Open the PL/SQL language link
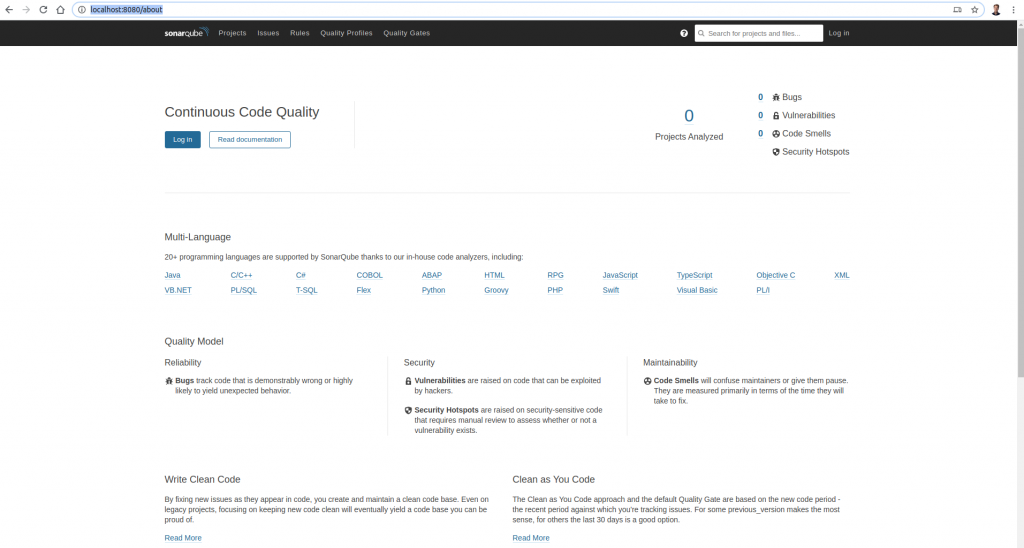1024x548 pixels. click(244, 291)
